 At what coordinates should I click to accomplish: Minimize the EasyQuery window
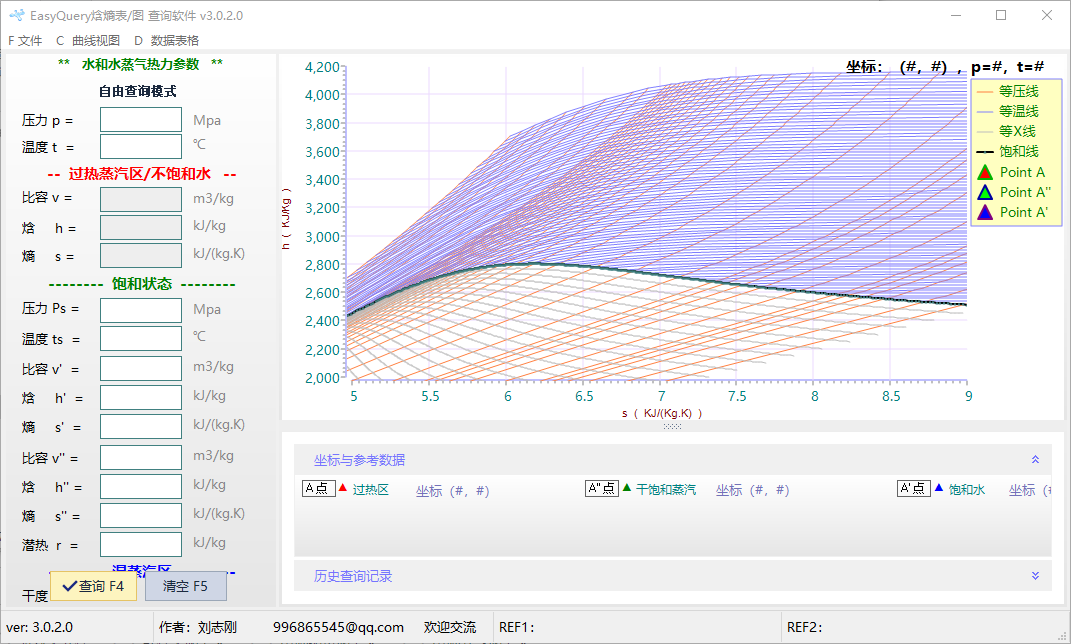click(956, 15)
